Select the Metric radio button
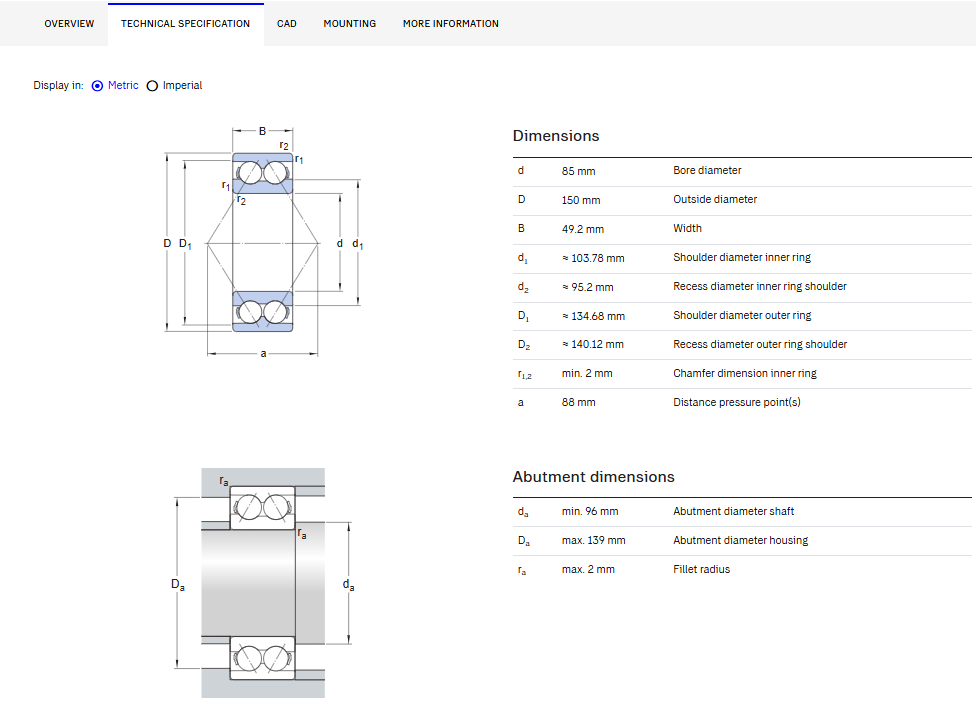This screenshot has width=976, height=702. click(97, 86)
